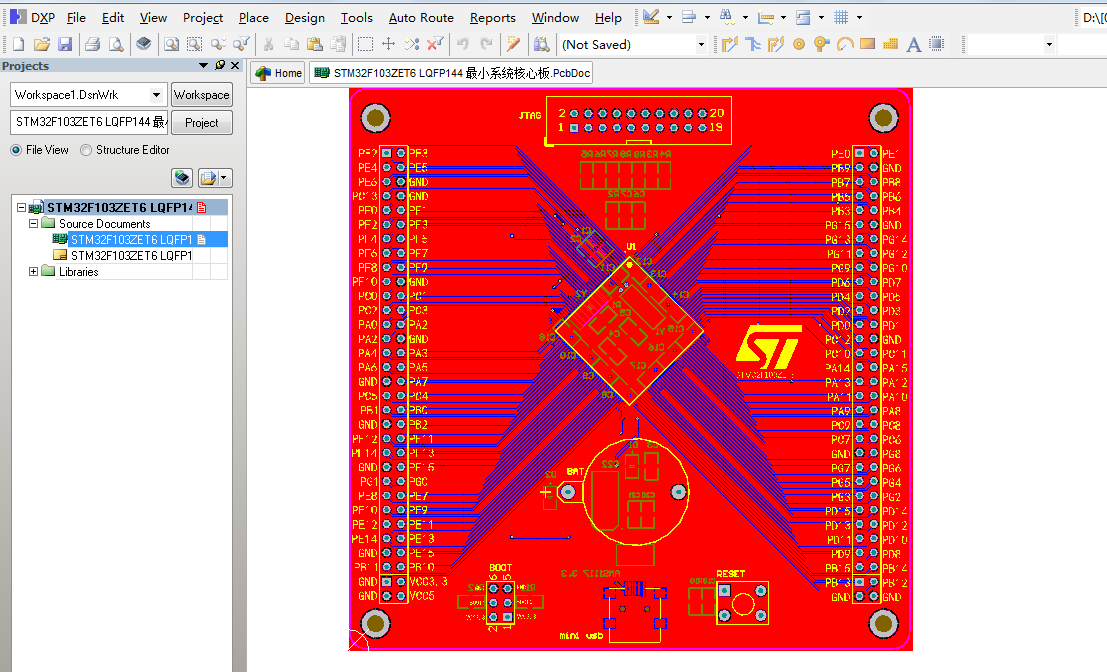Switch to the STM32F103ZET6 PcbDoc tab
The image size is (1107, 672).
(x=451, y=73)
